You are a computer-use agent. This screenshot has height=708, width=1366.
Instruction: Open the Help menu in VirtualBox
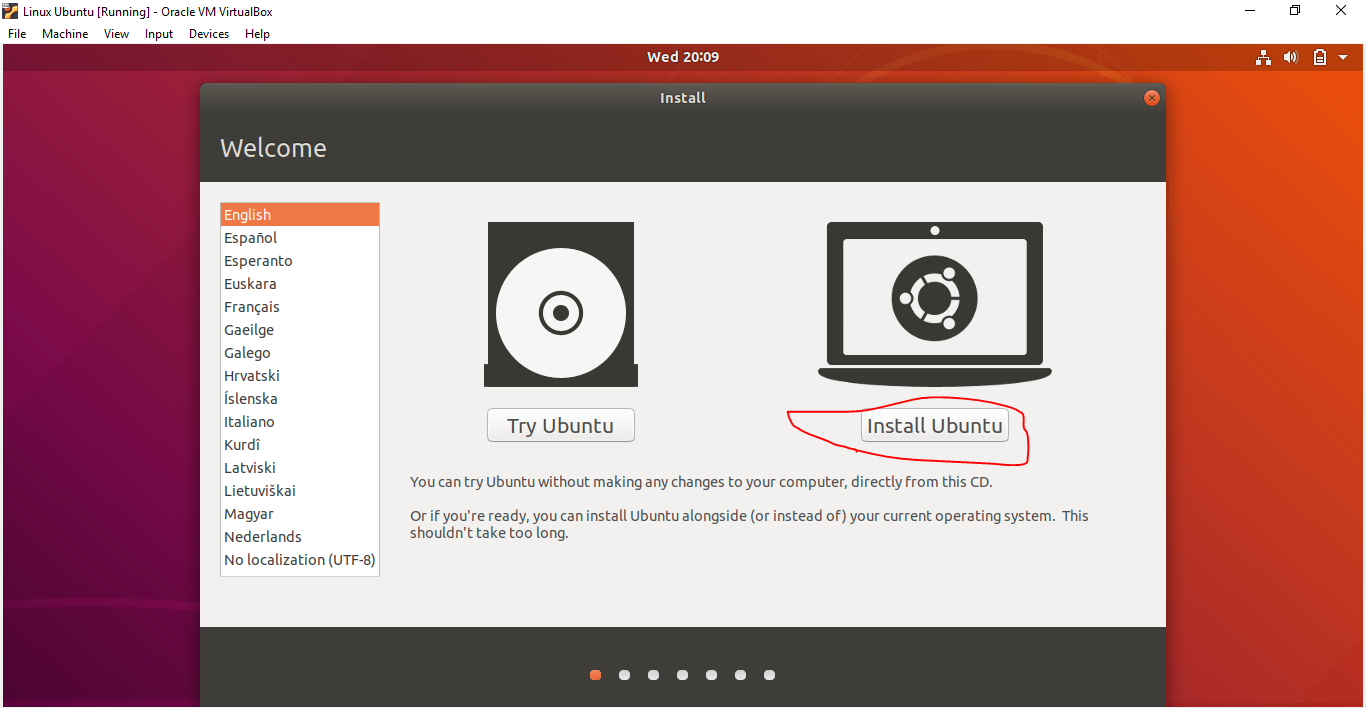(258, 34)
